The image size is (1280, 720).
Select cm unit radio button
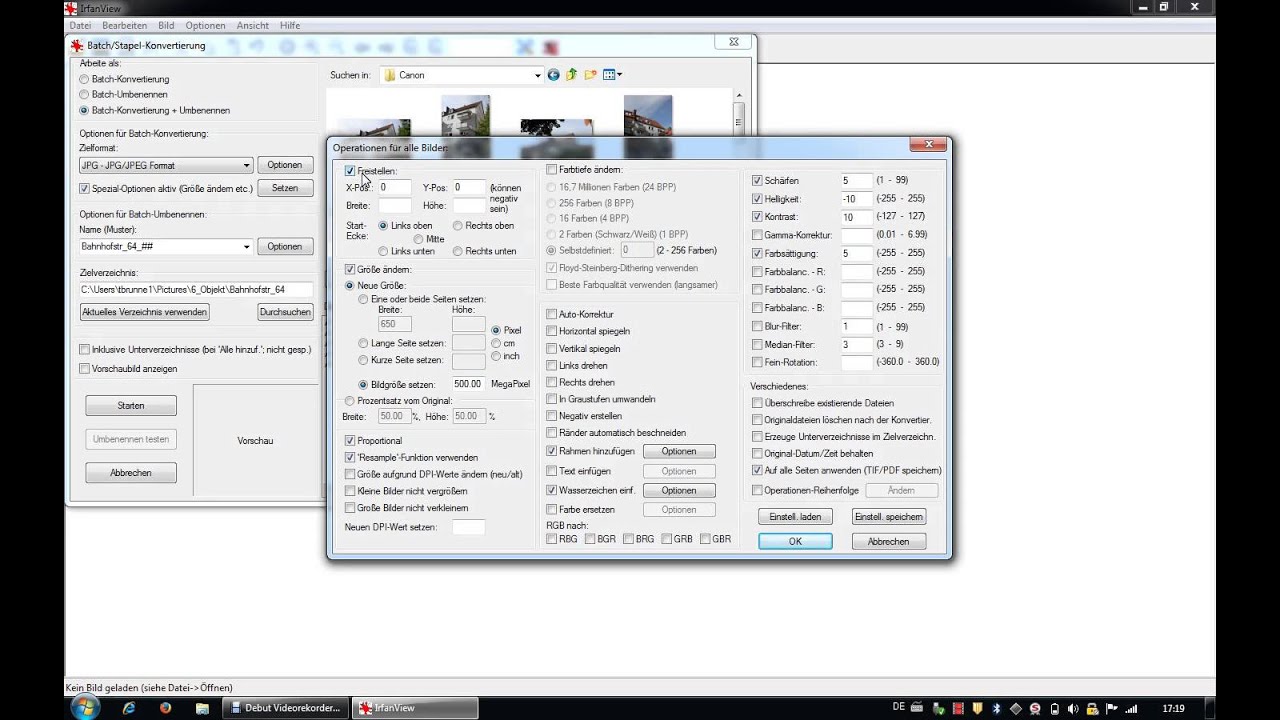coord(497,343)
